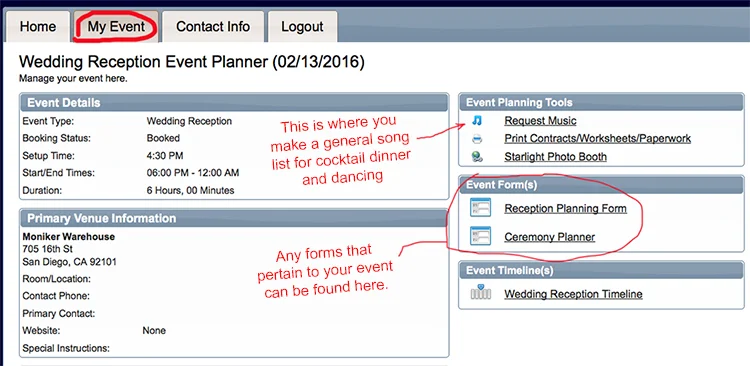This screenshot has width=750, height=366.
Task: Click the 'Start/End Times:' label
Action: (x=58, y=173)
